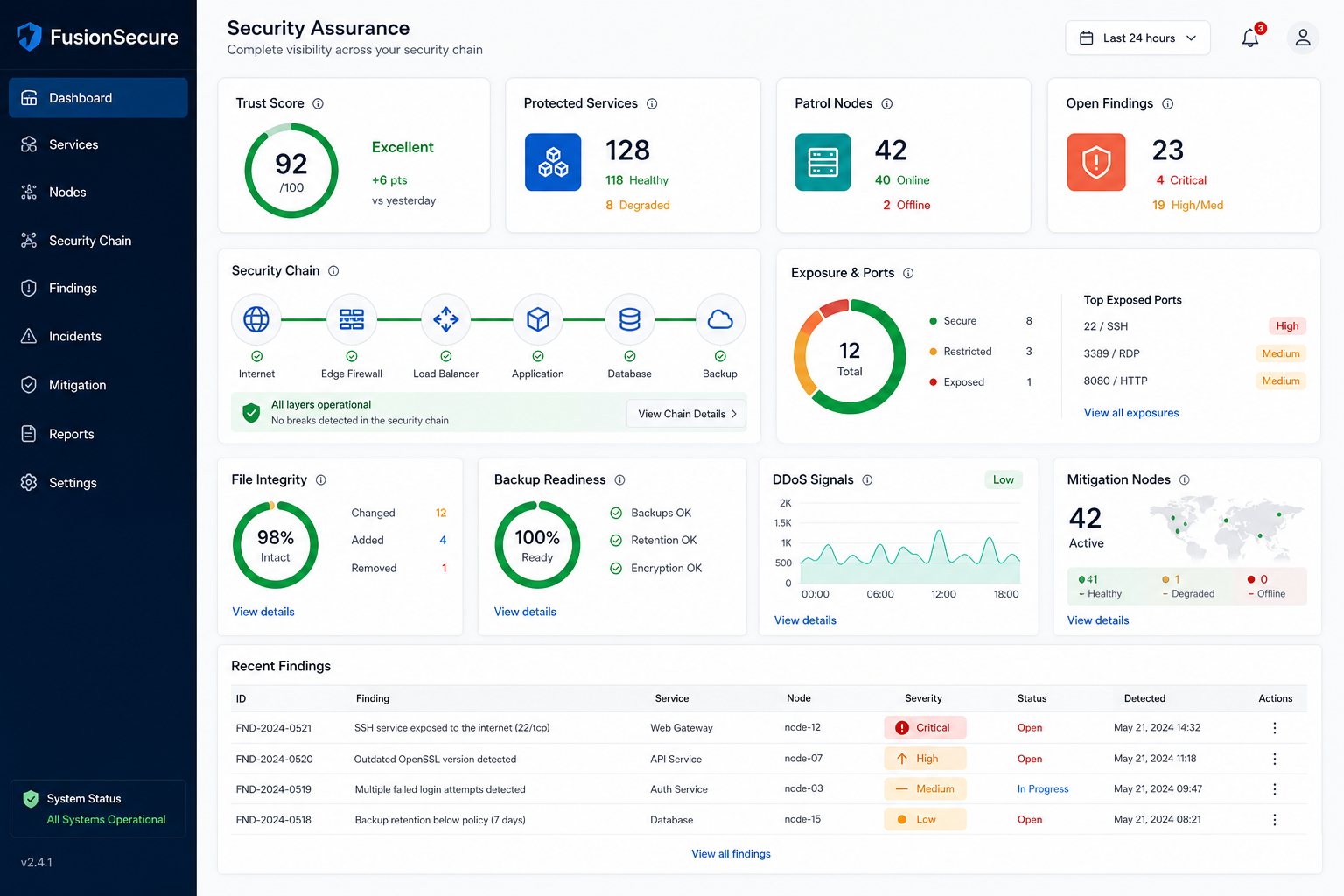This screenshot has height=896, width=1344.
Task: Click the High badge for 22 / SSH
Action: pyautogui.click(x=1287, y=326)
